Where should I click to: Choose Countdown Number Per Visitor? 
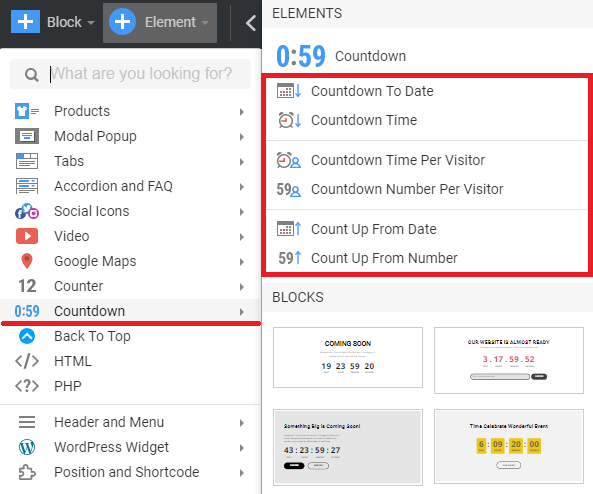[407, 189]
